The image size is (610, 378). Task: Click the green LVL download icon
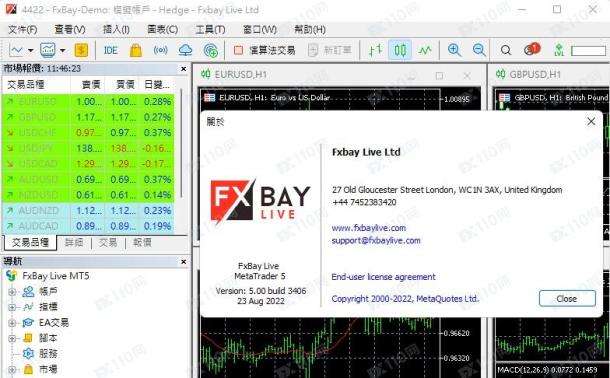(x=559, y=50)
